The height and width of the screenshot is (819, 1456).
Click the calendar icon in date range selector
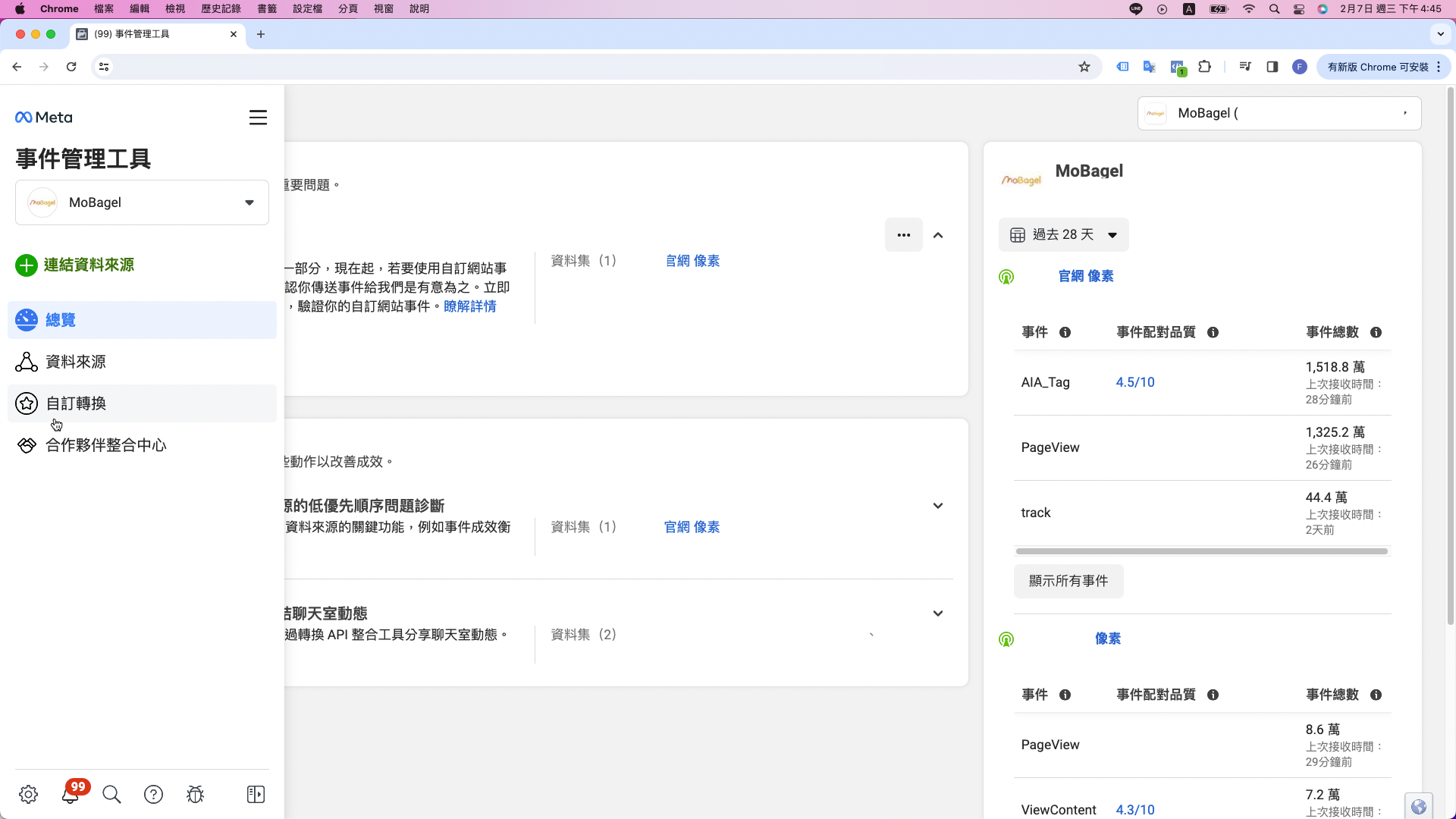[1018, 235]
